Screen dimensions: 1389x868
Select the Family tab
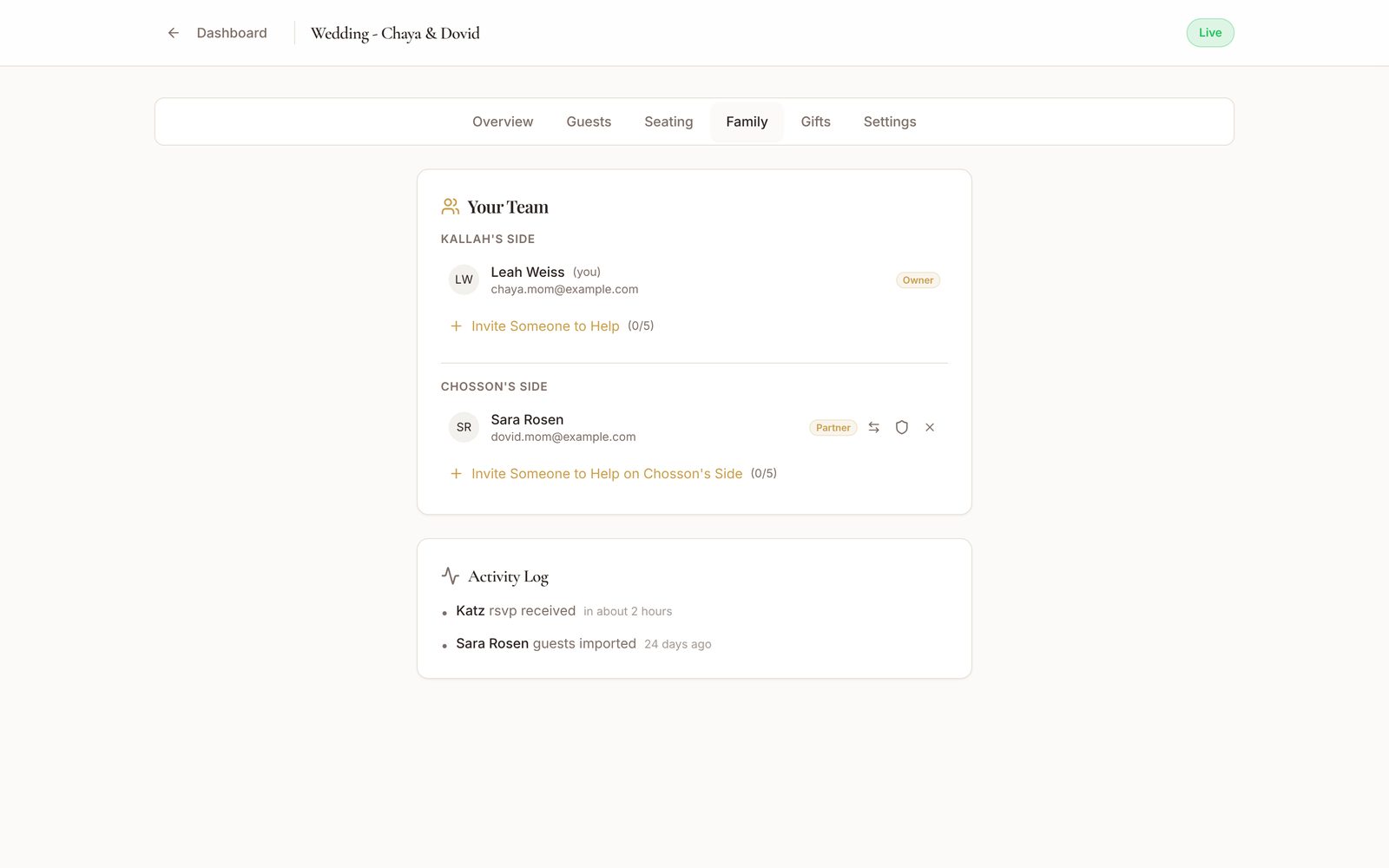click(747, 122)
